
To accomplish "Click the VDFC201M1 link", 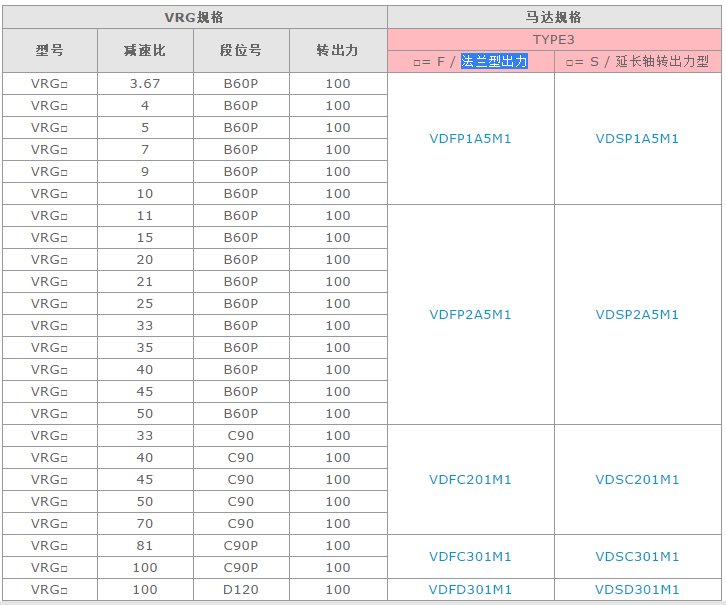I will (x=470, y=479).
